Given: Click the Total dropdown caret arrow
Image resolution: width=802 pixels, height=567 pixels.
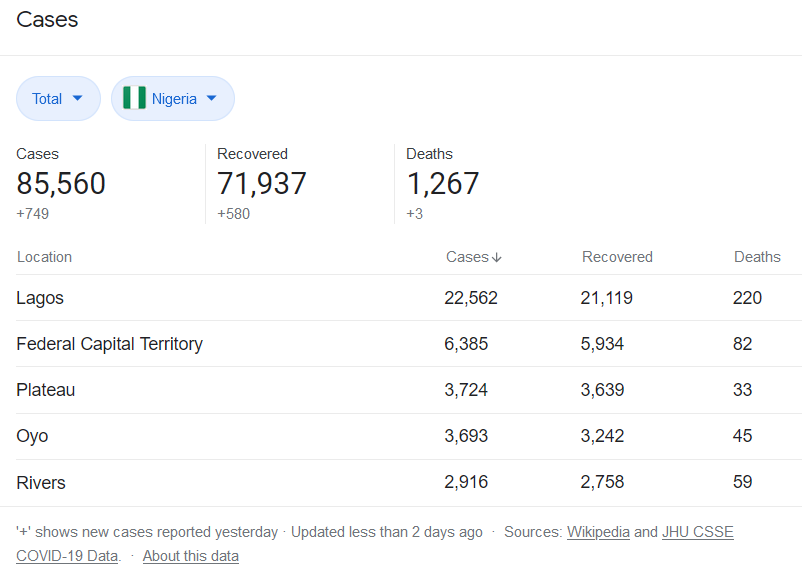Looking at the screenshot, I should 78,98.
